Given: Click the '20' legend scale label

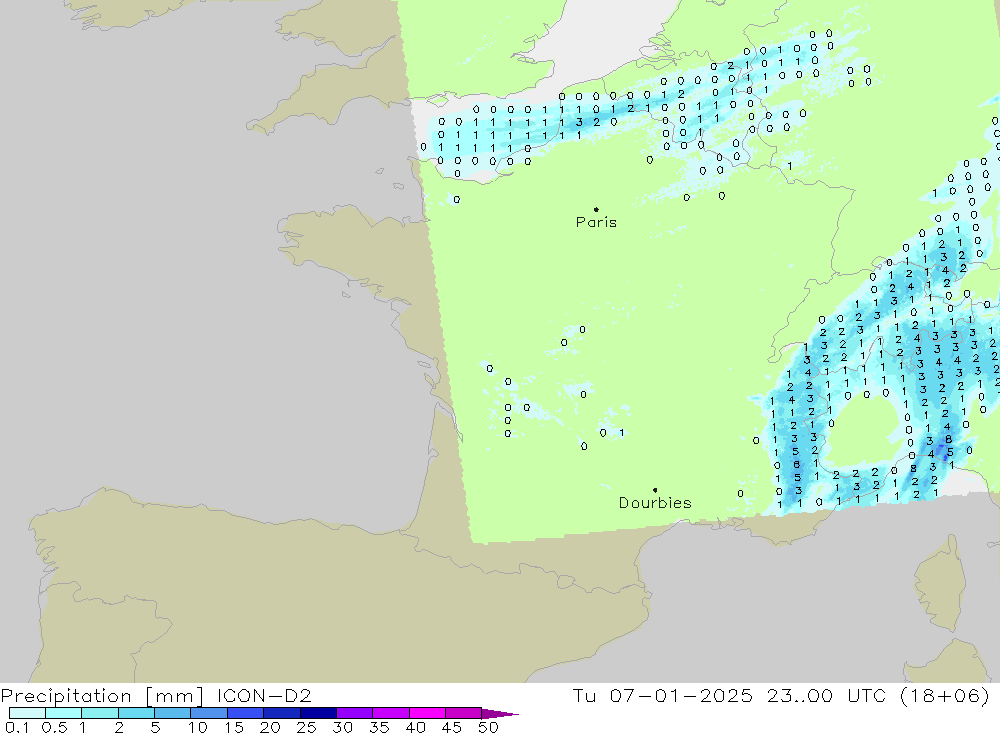Looking at the screenshot, I should tap(270, 727).
